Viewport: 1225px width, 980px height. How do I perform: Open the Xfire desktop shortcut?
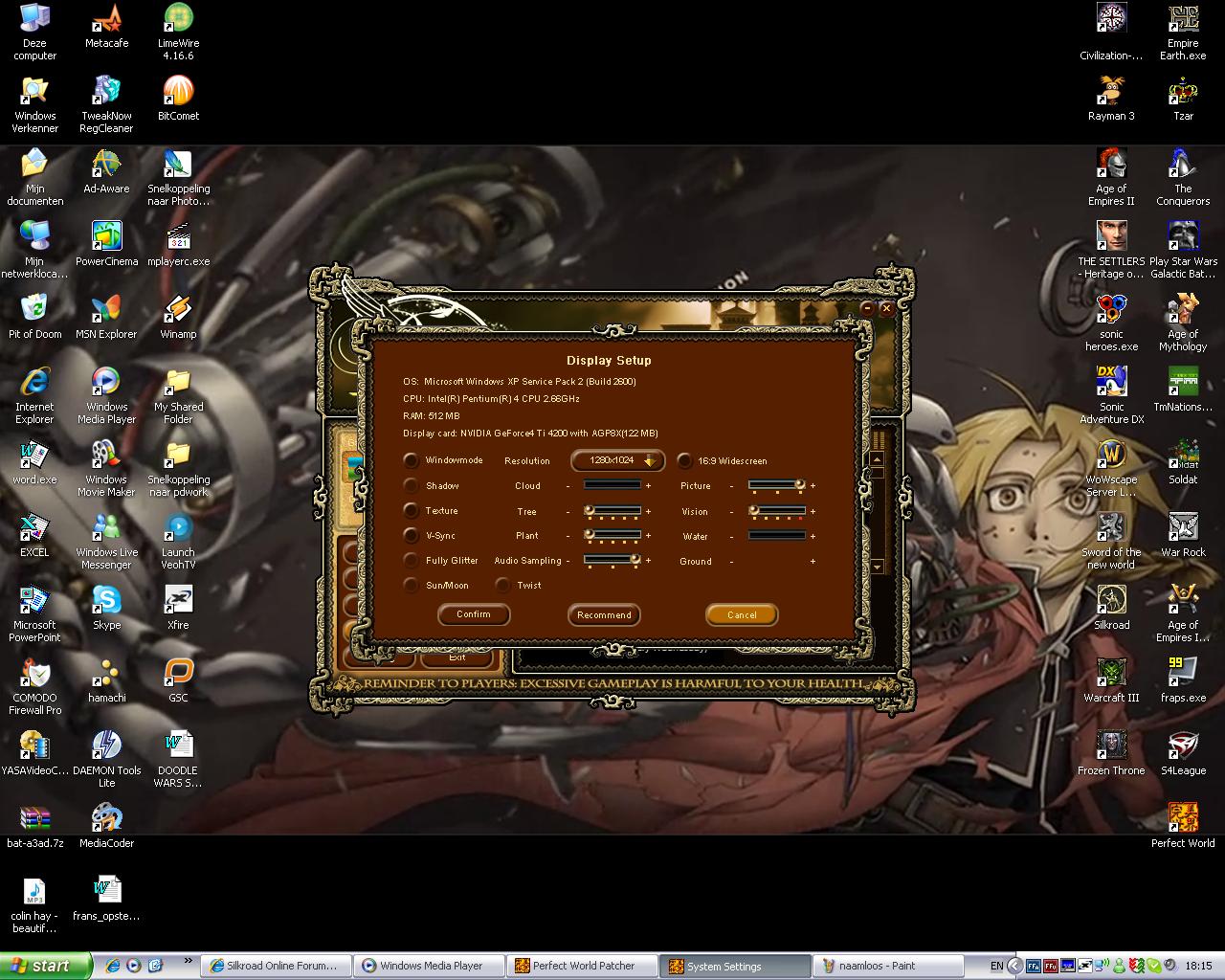click(x=178, y=603)
